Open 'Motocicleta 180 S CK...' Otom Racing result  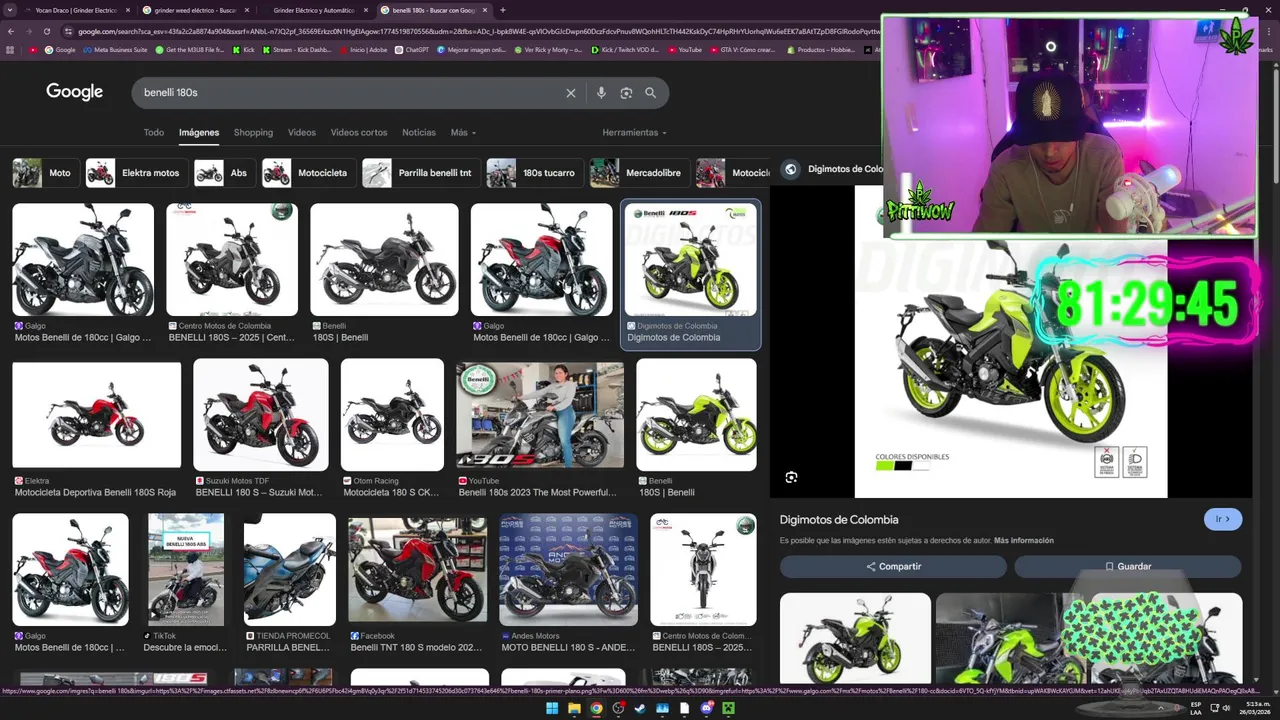(392, 428)
